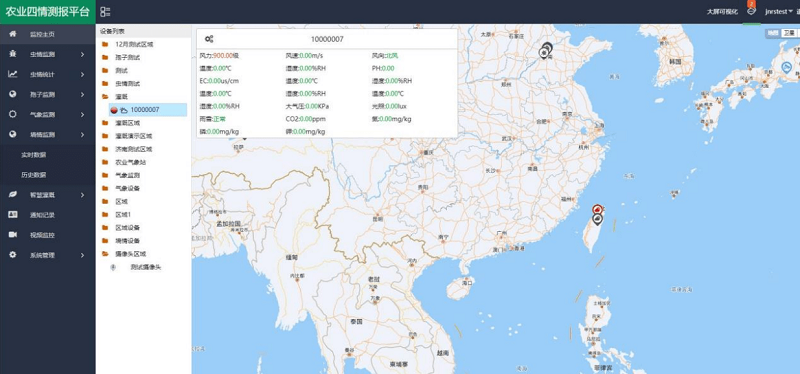Click the bug icon for 虫情监测
The height and width of the screenshot is (374, 800).
pos(13,54)
